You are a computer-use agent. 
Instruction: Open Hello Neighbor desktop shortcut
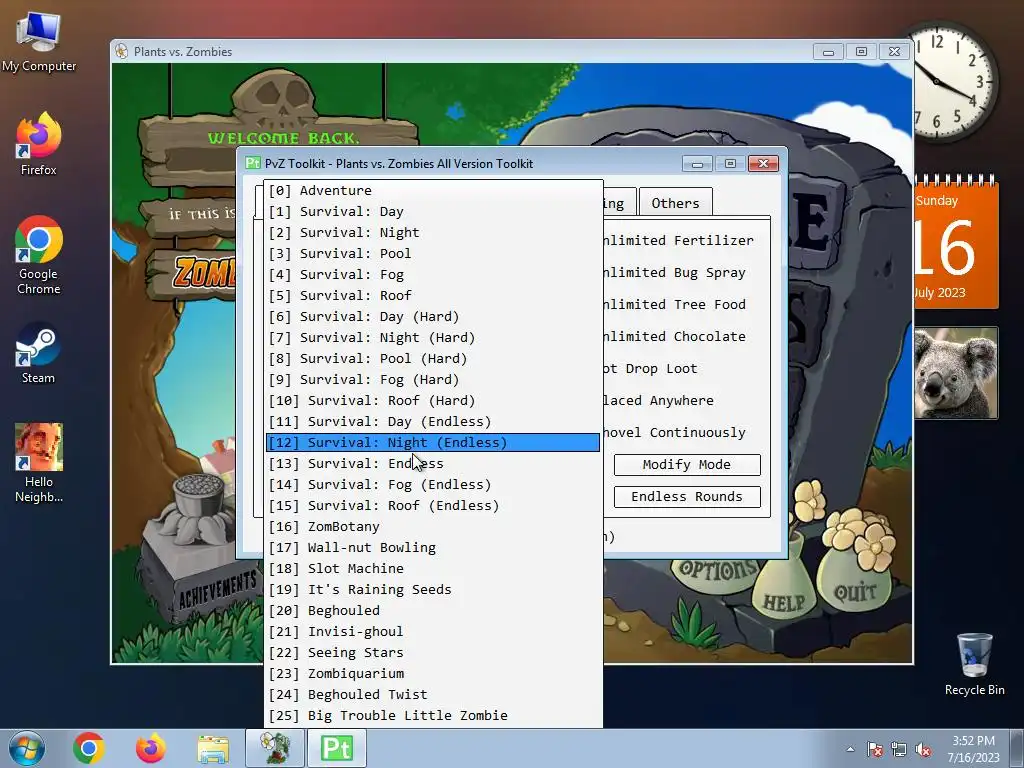[x=39, y=462]
